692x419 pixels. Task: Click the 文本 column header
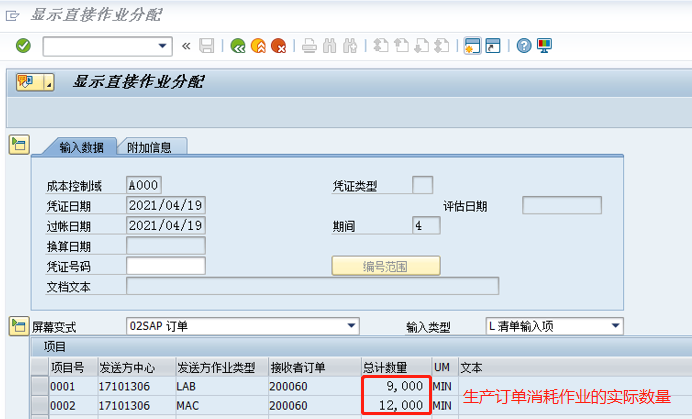click(575, 367)
